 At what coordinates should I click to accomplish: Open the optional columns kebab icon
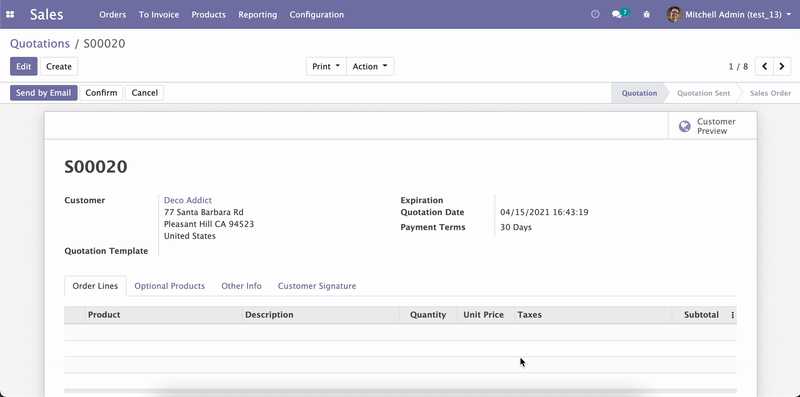tap(733, 315)
